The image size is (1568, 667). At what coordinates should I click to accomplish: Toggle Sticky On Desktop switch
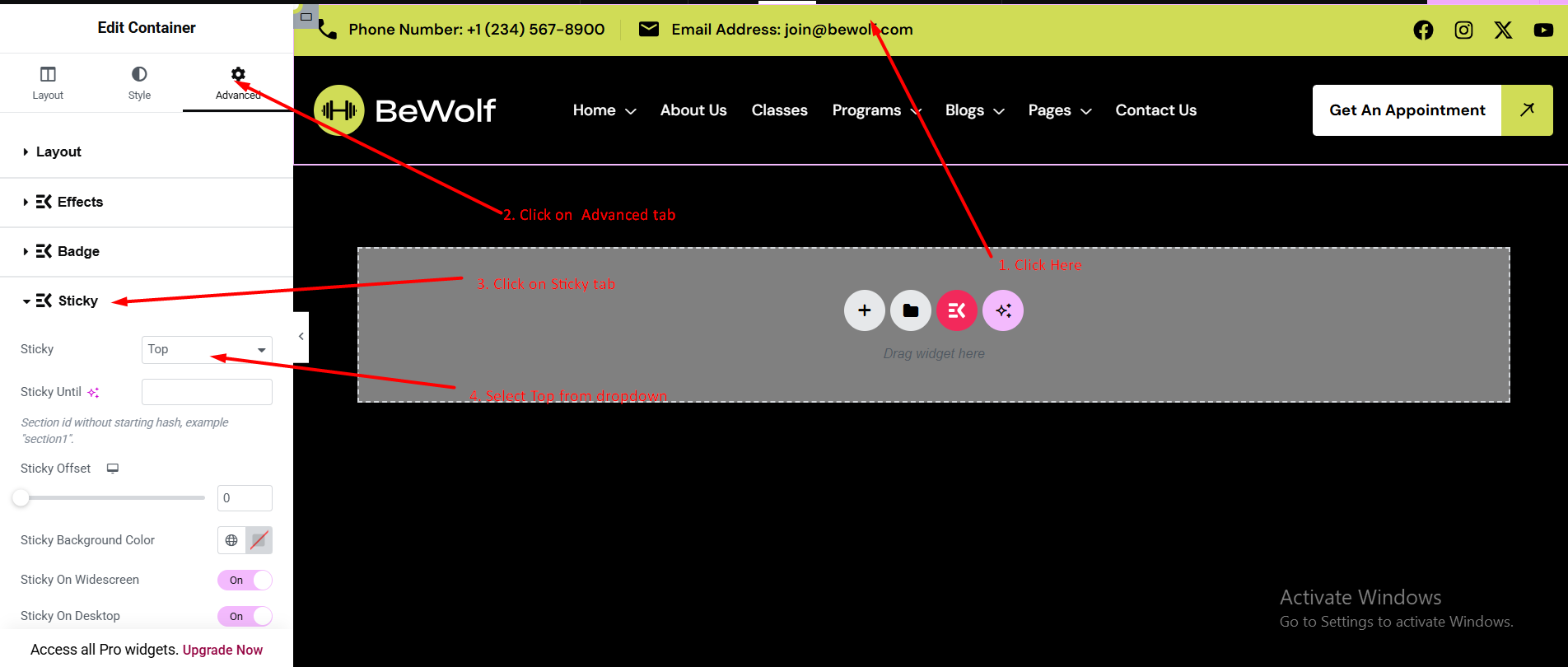point(245,617)
